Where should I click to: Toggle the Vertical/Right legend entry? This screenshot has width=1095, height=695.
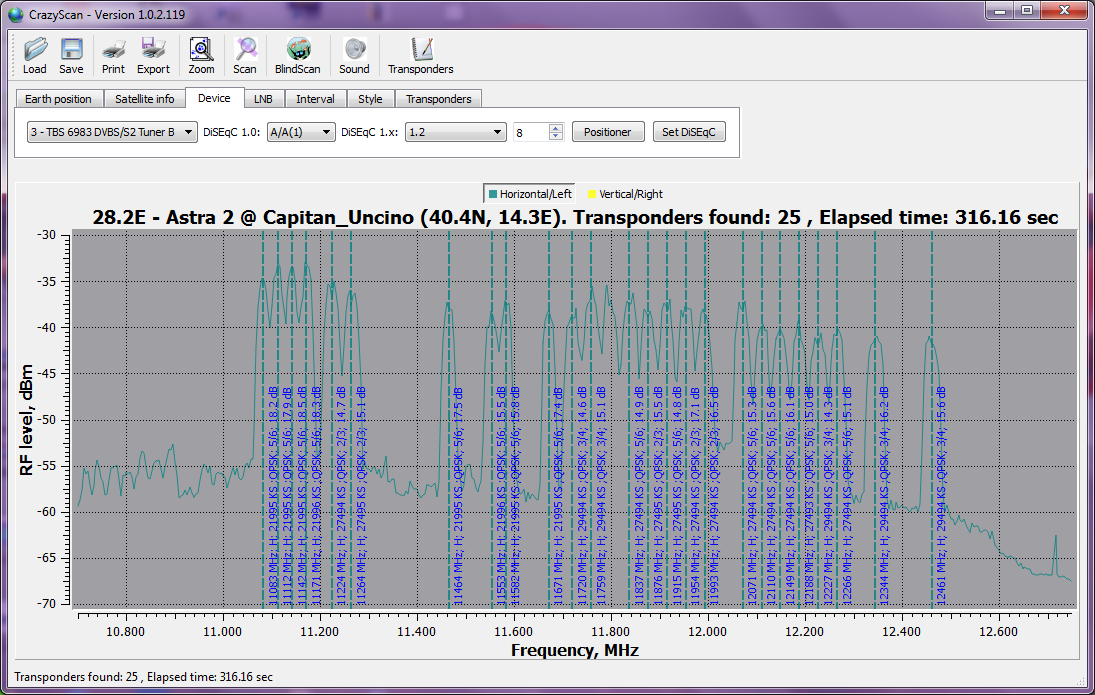(625, 193)
